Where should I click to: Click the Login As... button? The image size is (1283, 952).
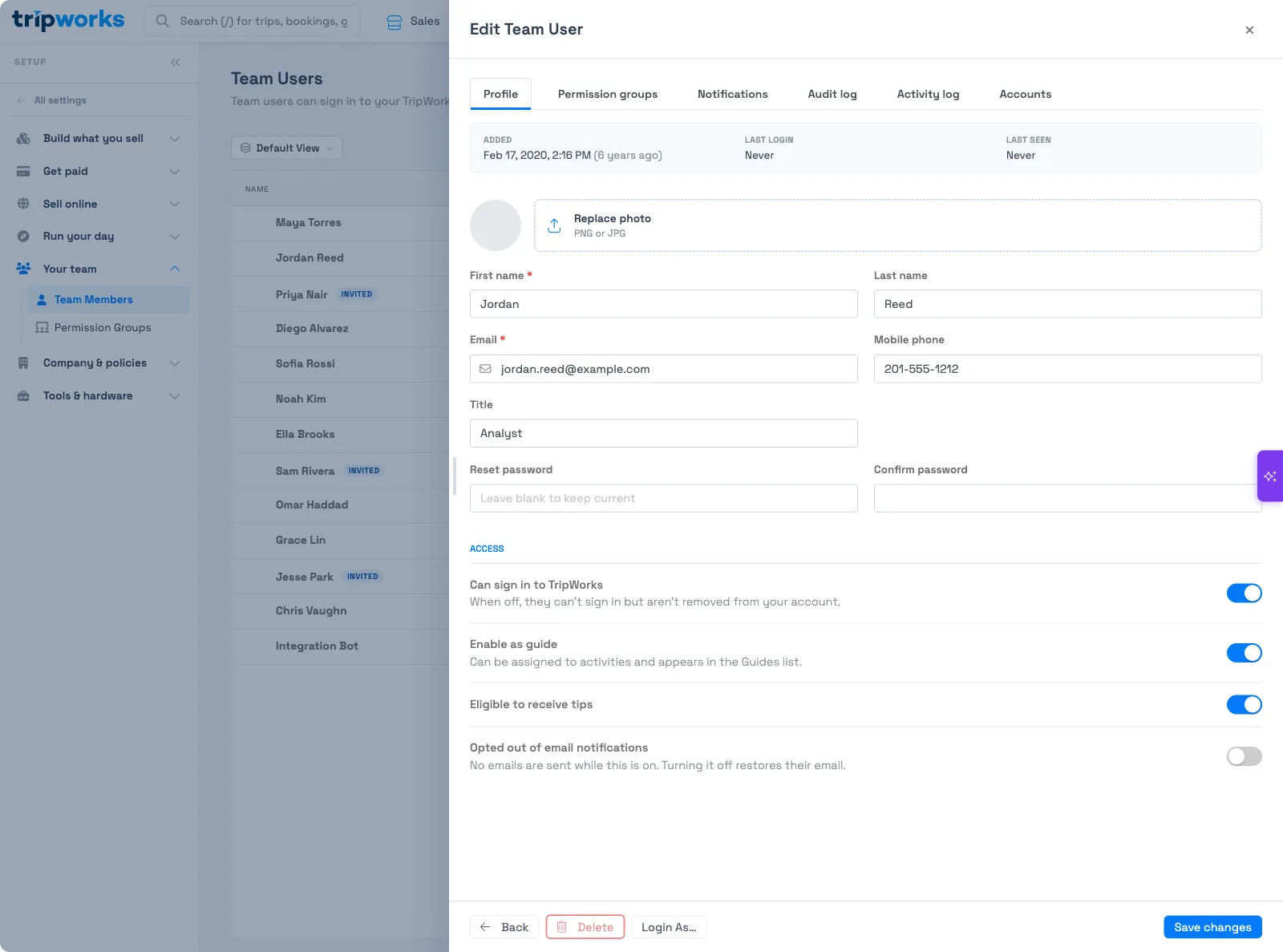(669, 927)
